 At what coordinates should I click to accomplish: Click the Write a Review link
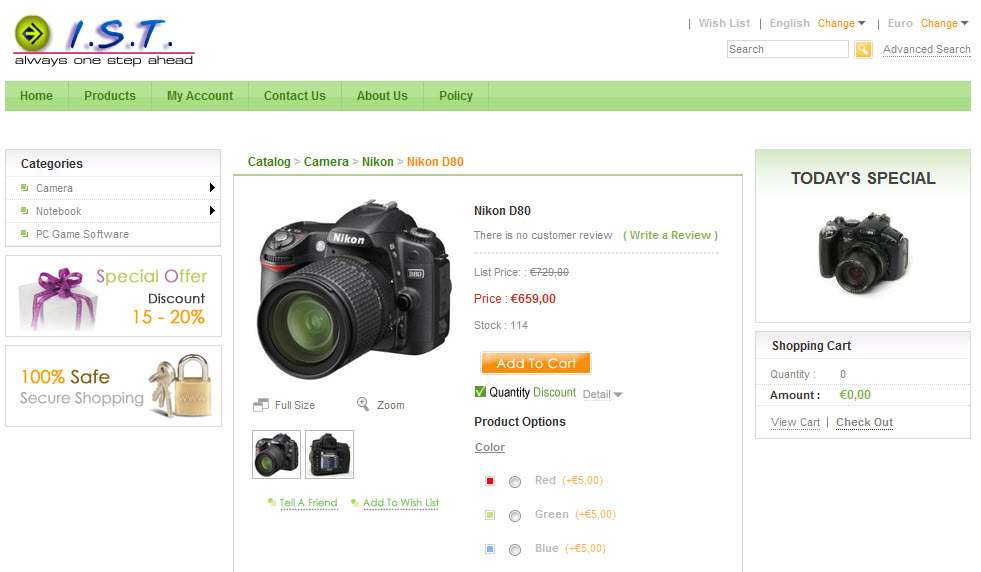(670, 235)
